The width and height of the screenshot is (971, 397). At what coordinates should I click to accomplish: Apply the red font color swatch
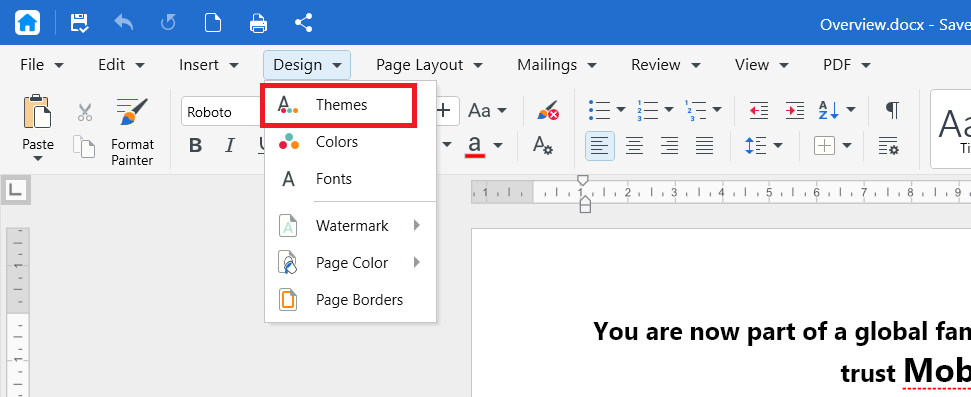tap(474, 146)
